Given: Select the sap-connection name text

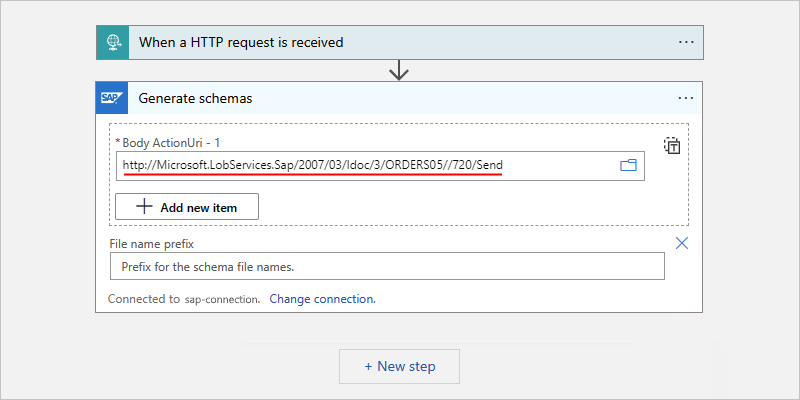Looking at the screenshot, I should coord(222,298).
